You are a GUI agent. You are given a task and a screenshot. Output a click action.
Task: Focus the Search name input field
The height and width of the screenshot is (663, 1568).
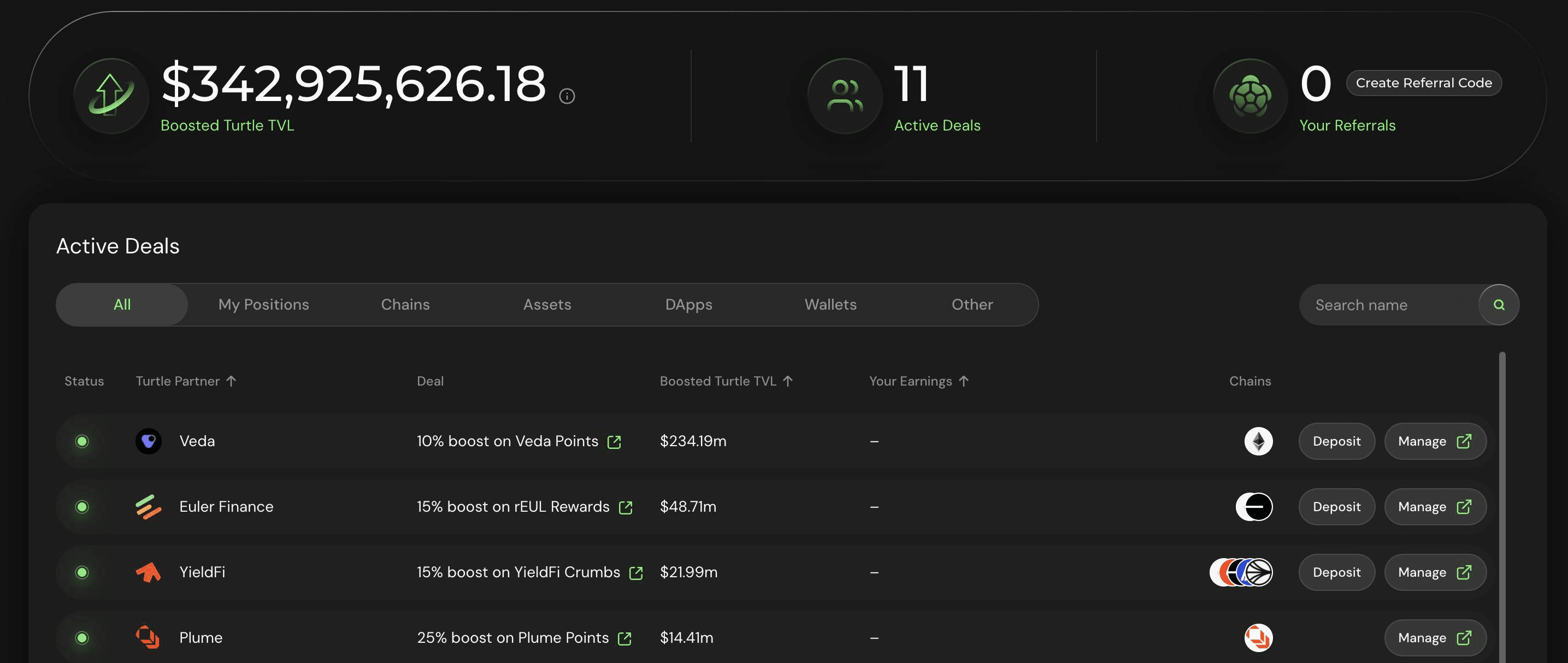[1388, 305]
